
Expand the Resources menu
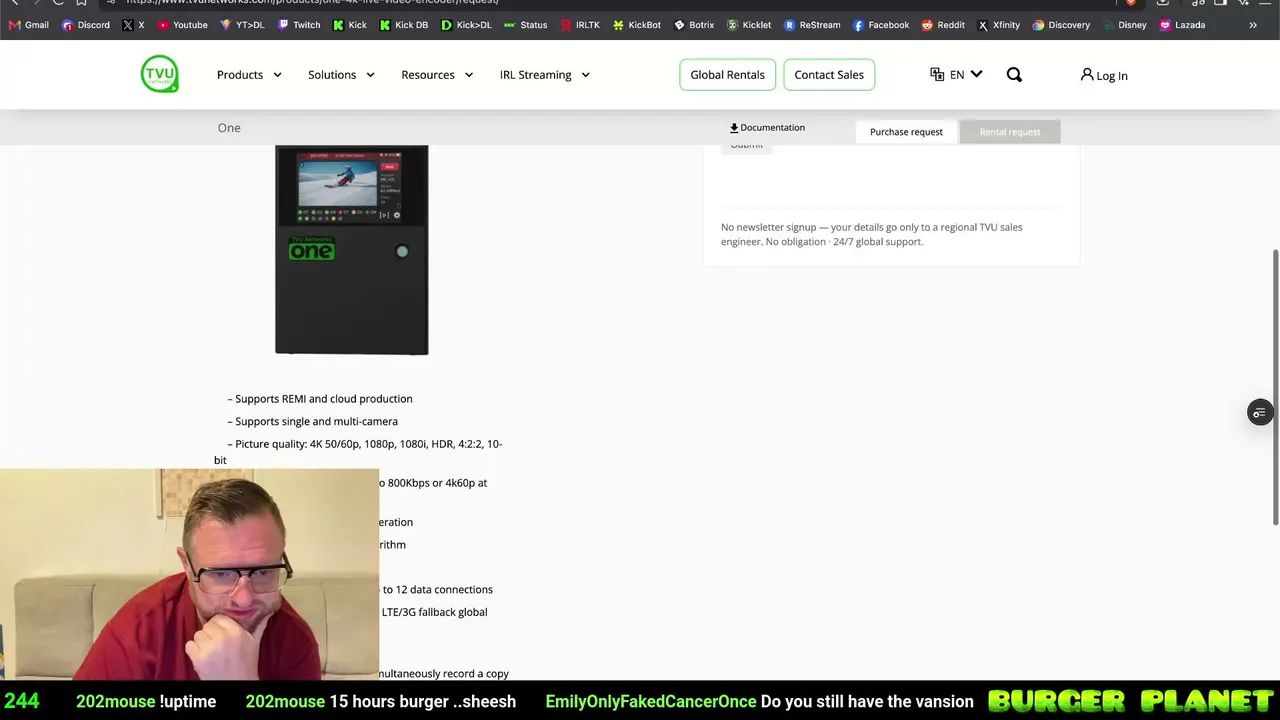click(x=437, y=75)
